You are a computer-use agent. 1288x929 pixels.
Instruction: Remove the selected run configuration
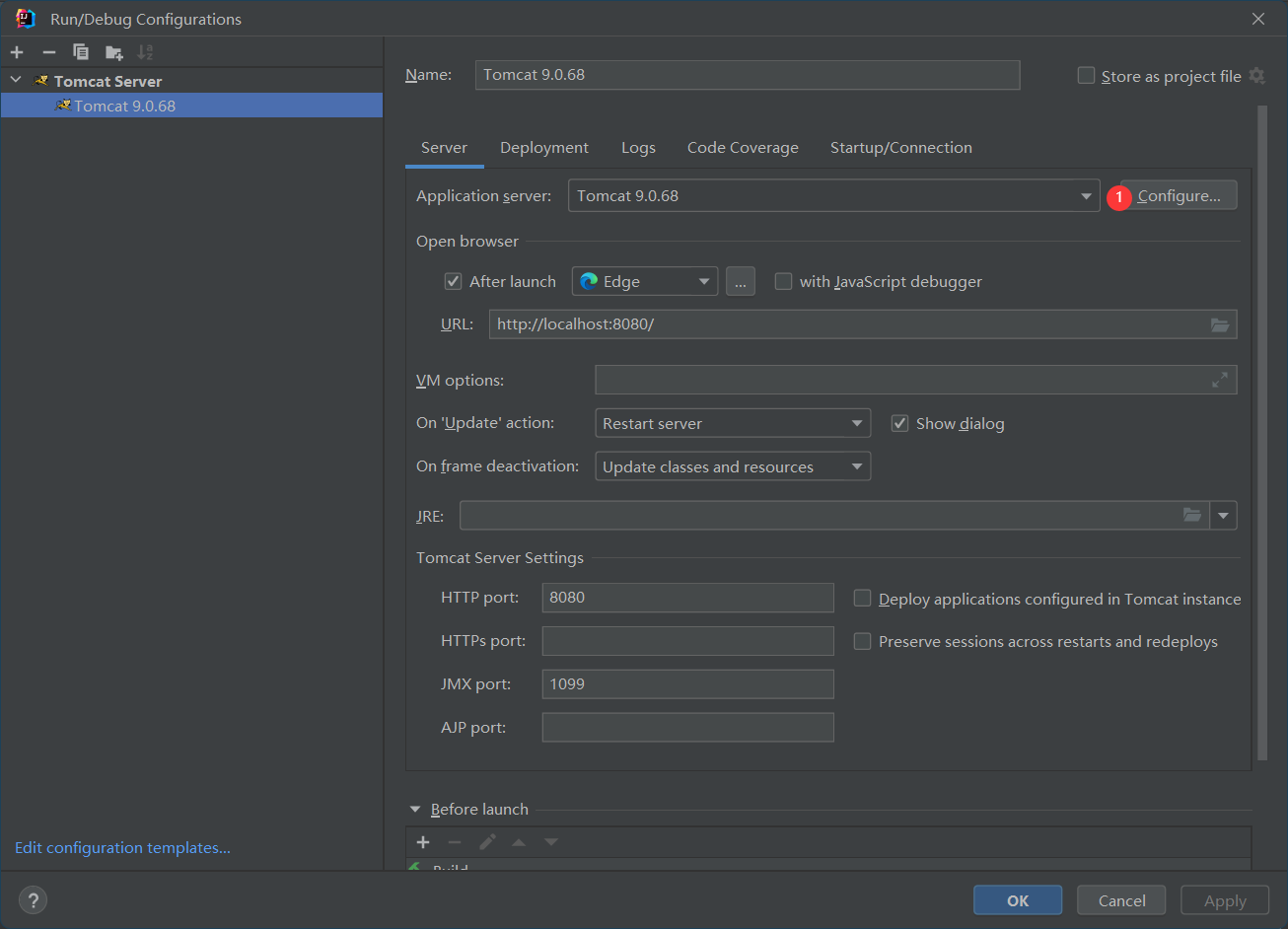click(x=48, y=52)
